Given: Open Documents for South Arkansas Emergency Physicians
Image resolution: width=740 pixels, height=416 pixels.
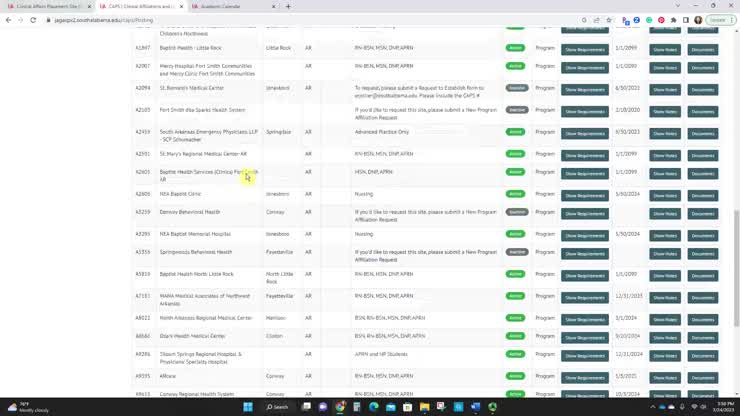Looking at the screenshot, I should [703, 134].
